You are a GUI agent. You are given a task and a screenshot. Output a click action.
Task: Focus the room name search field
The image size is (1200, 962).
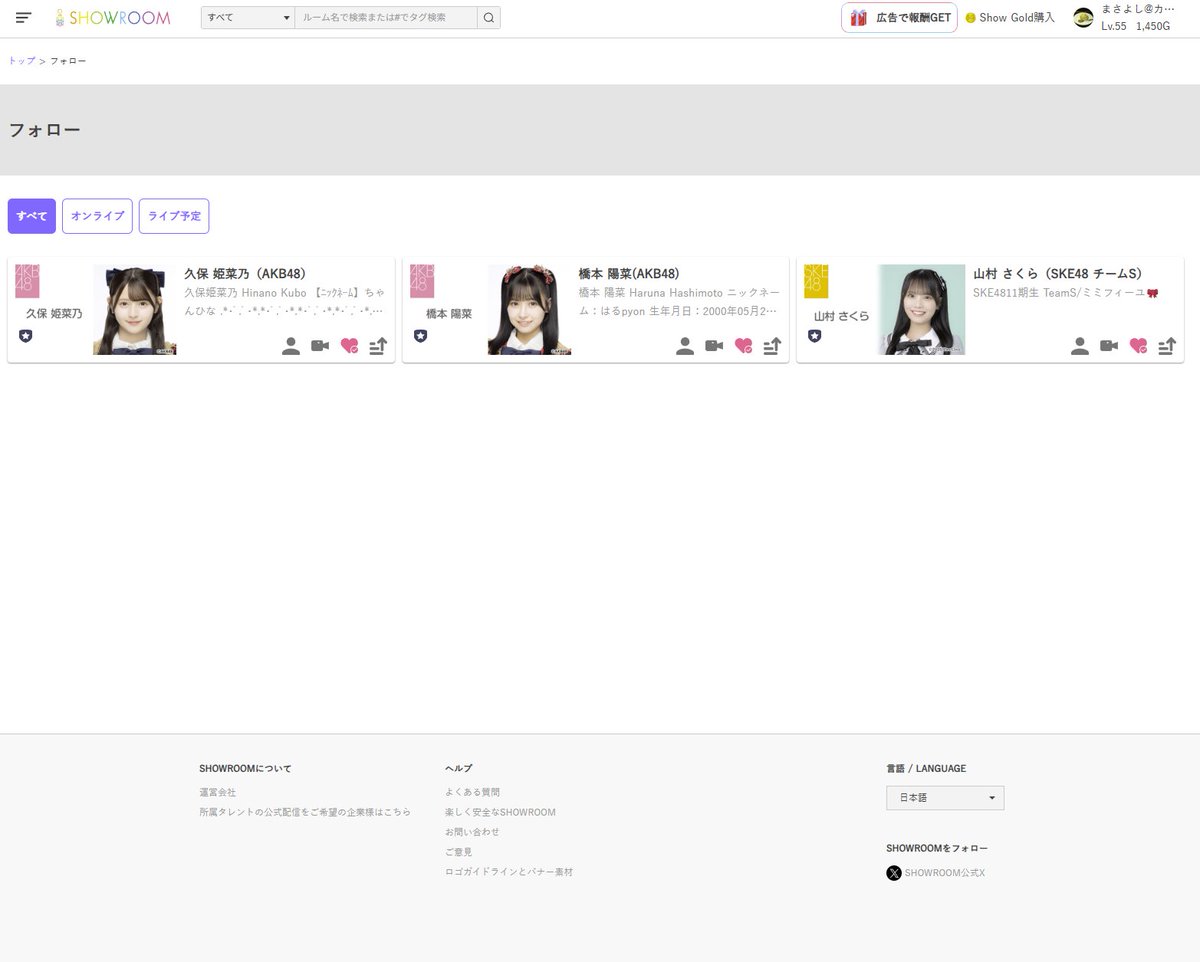(x=386, y=18)
